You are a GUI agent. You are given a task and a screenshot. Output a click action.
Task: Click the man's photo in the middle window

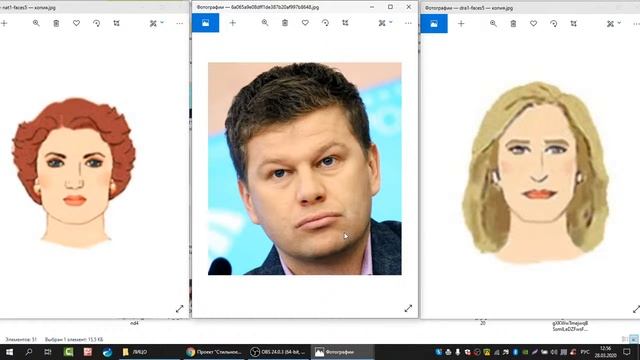[x=304, y=169]
